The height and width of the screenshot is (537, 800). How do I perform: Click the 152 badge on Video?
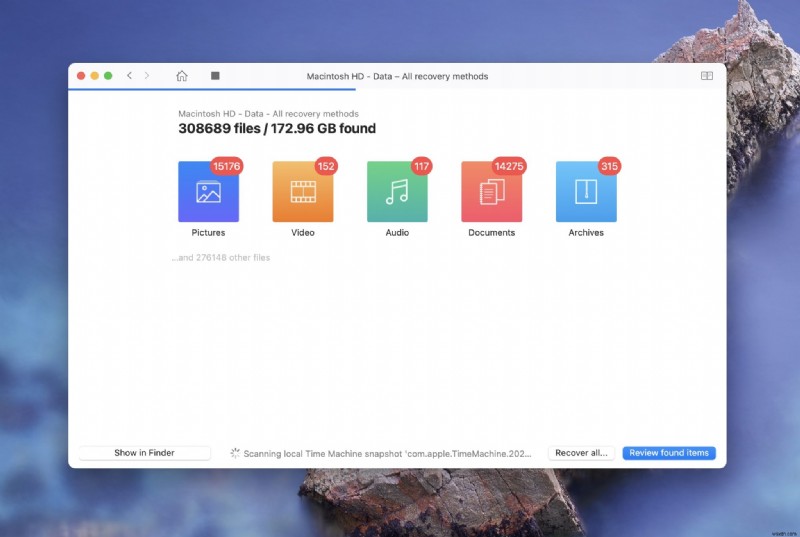[x=326, y=166]
